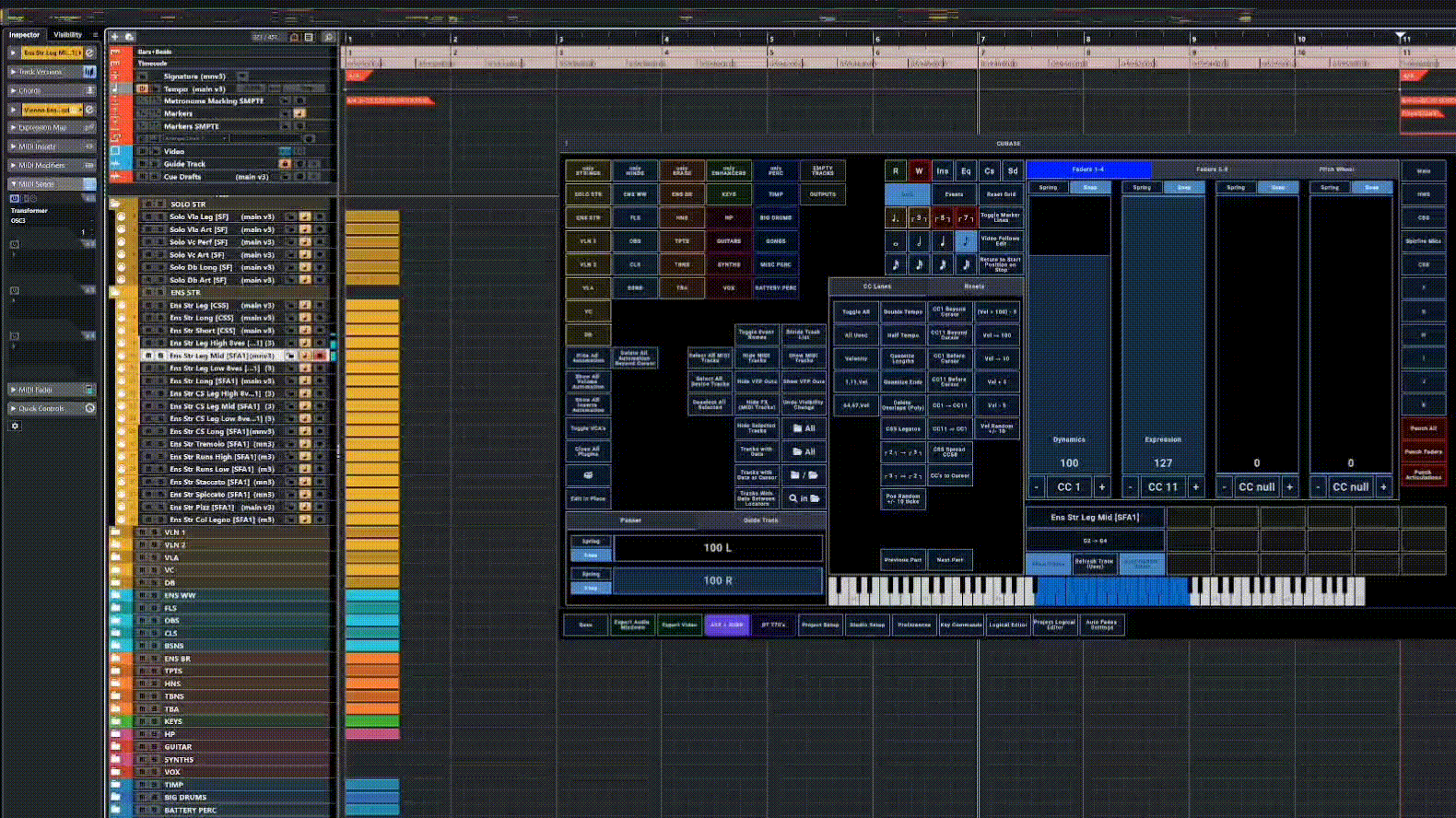
Task: Click the plus stepper beside CC 1
Action: pos(1101,486)
